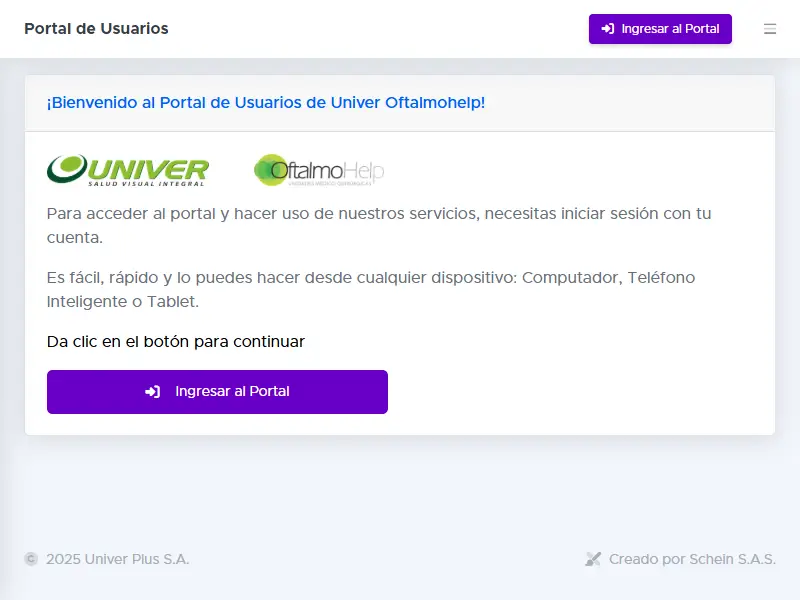Click the Bienvenido al Portal de Usuarios heading

266,103
